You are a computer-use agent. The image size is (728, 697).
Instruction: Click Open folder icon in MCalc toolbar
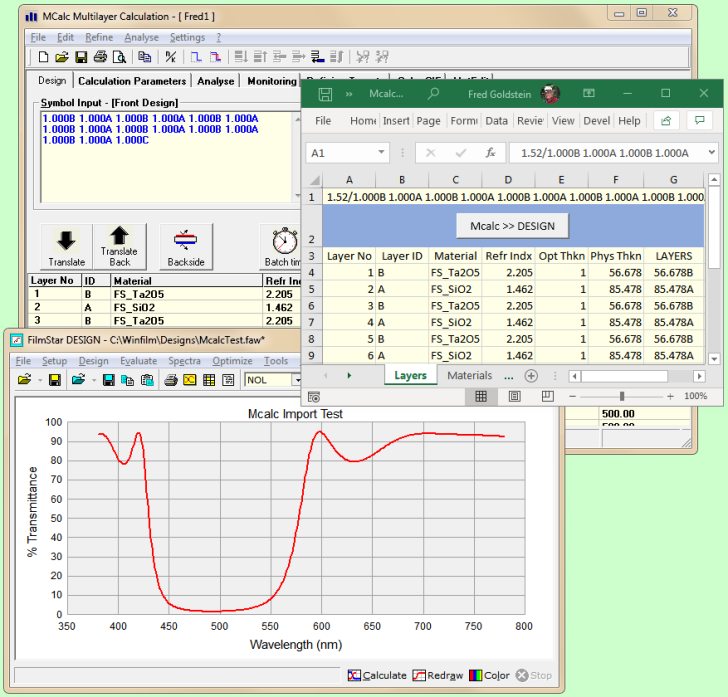(62, 57)
